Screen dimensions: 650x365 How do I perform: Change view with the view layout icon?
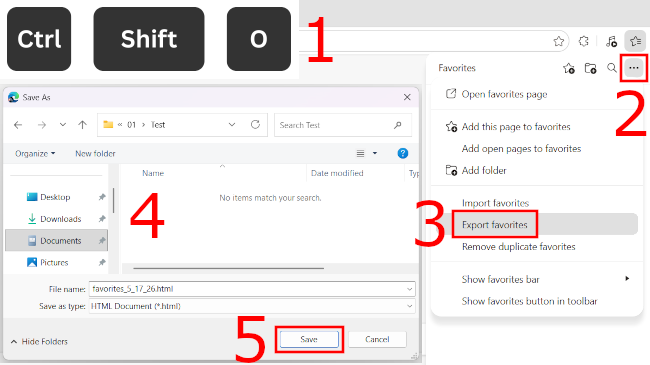(x=360, y=153)
